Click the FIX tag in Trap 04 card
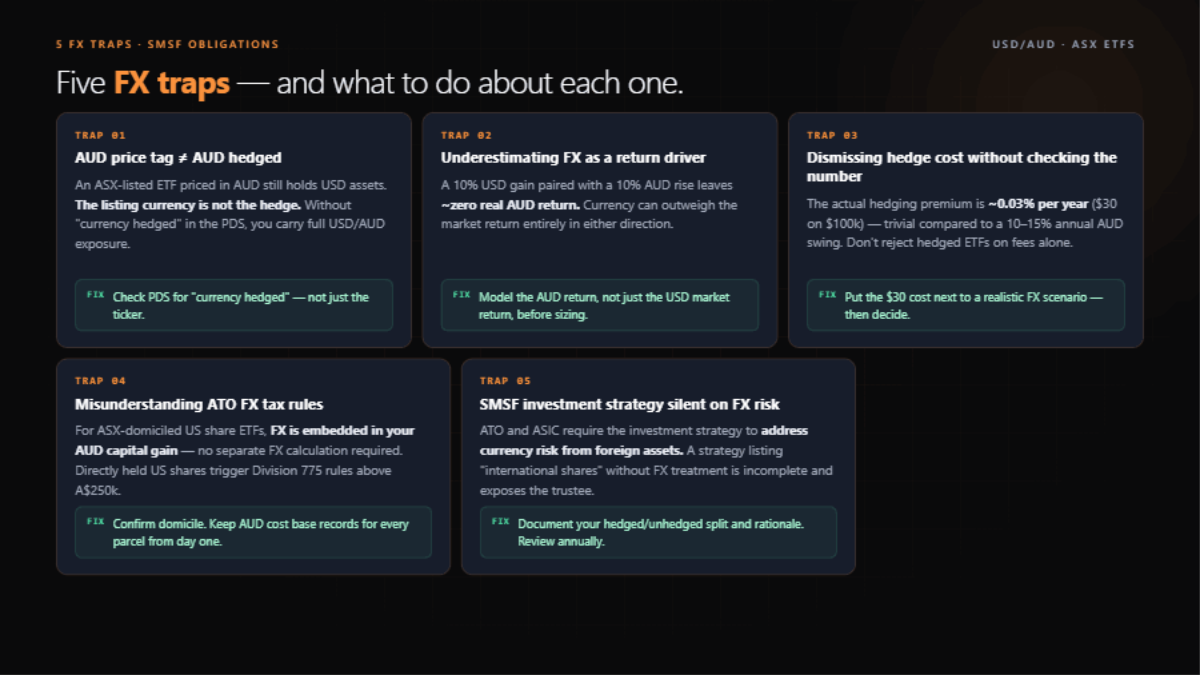This screenshot has height=675, width=1200. click(95, 522)
